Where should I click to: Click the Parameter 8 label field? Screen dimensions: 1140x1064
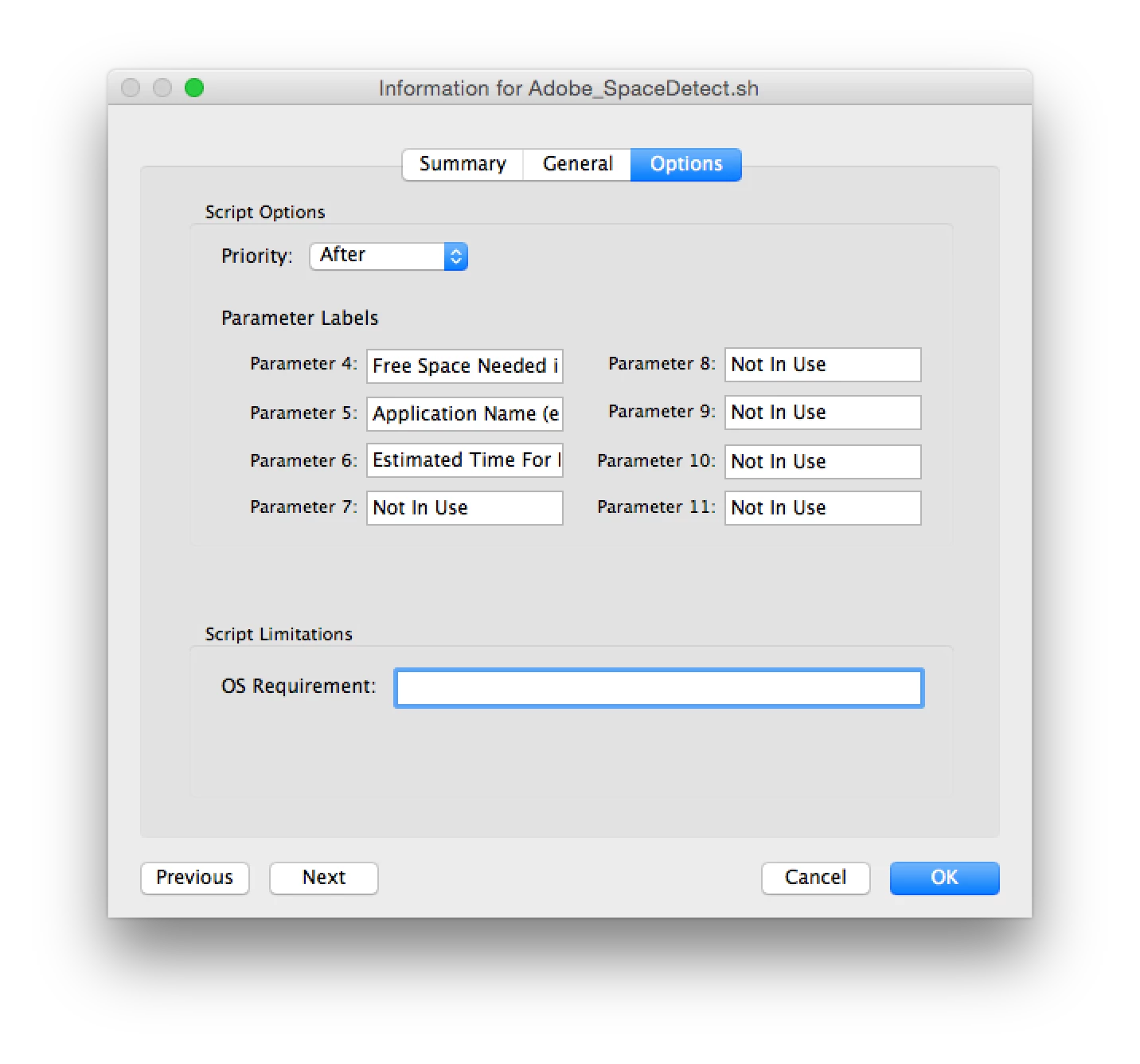(x=823, y=365)
